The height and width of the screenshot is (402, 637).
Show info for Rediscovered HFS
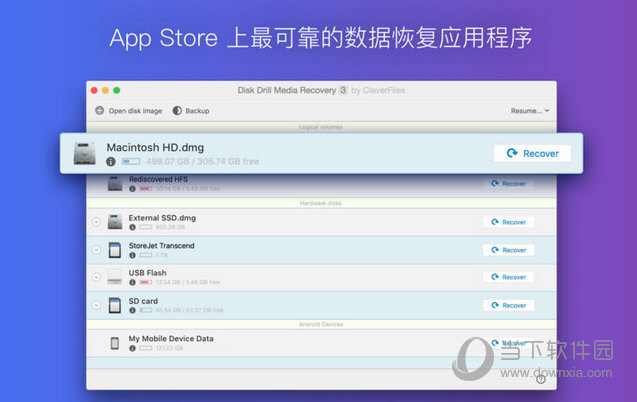pyautogui.click(x=132, y=189)
